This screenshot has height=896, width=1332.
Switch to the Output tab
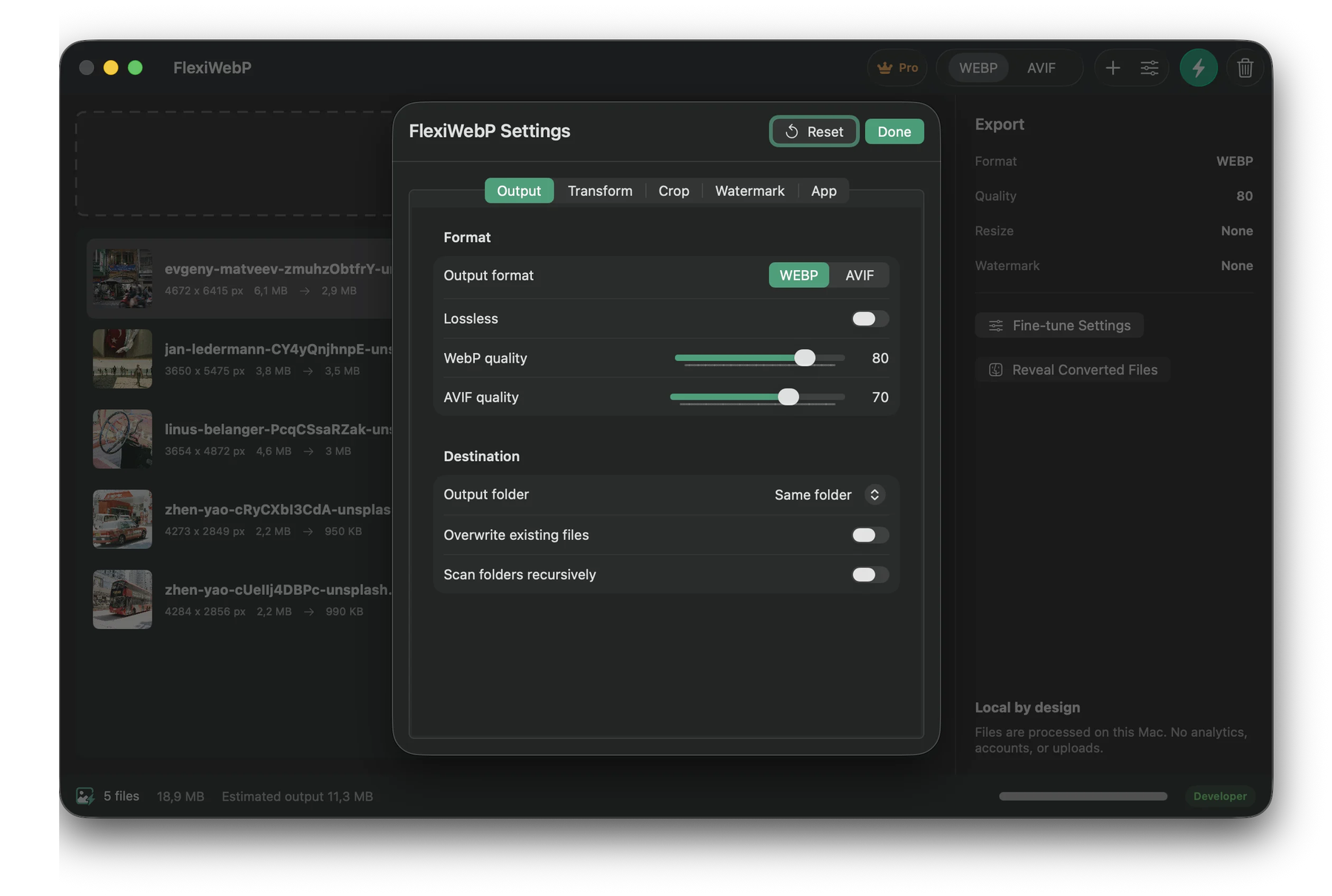(519, 191)
